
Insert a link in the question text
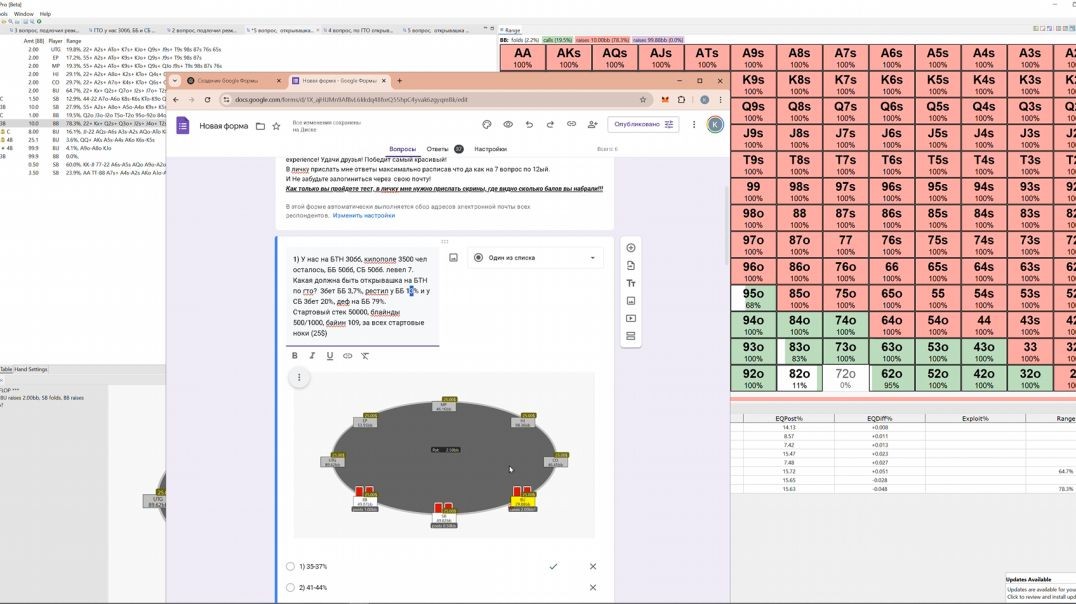[347, 356]
